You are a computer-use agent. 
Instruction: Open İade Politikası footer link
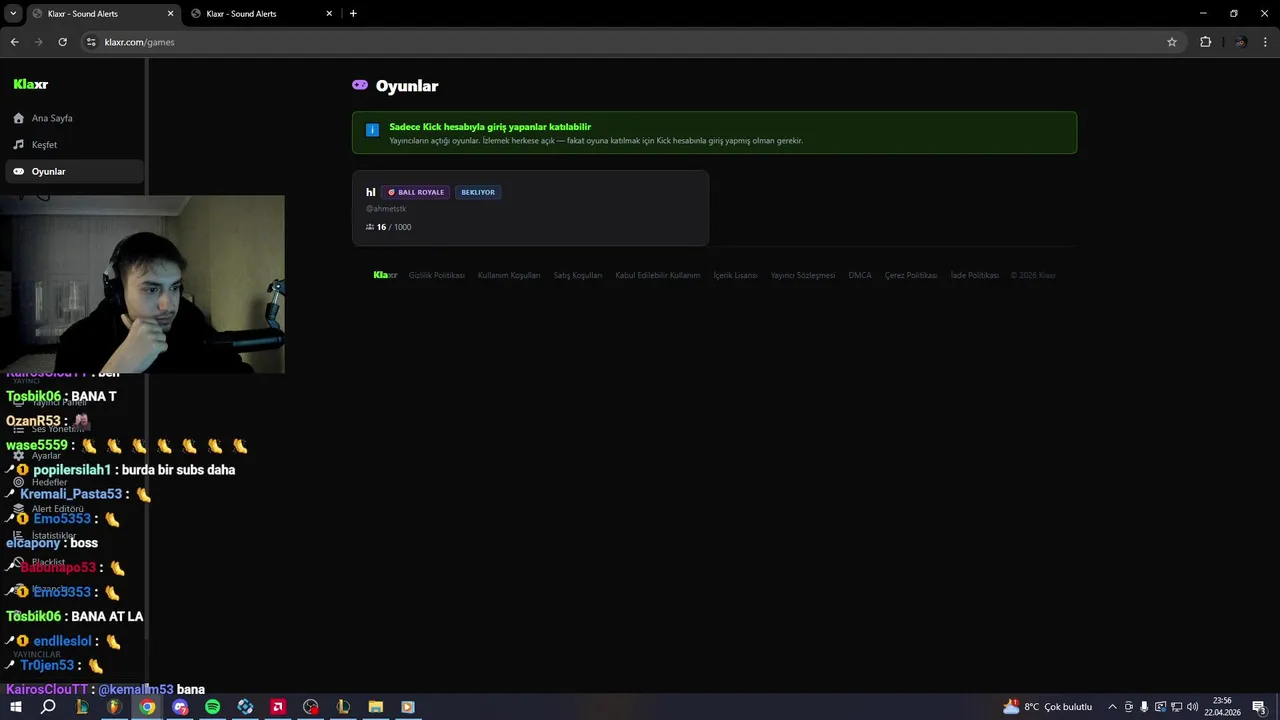[974, 275]
